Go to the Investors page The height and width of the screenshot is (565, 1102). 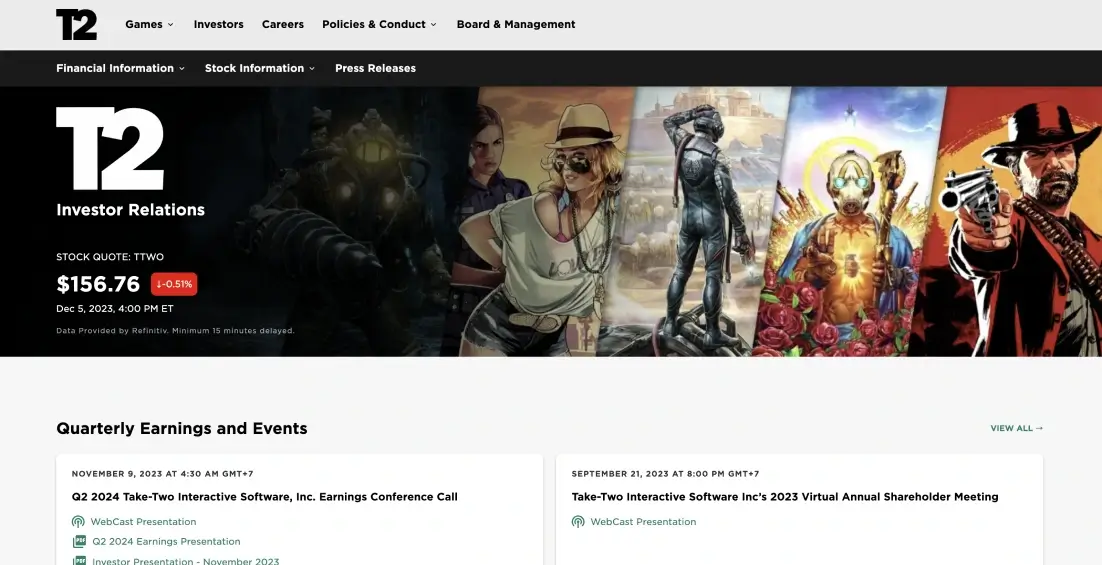click(x=219, y=24)
